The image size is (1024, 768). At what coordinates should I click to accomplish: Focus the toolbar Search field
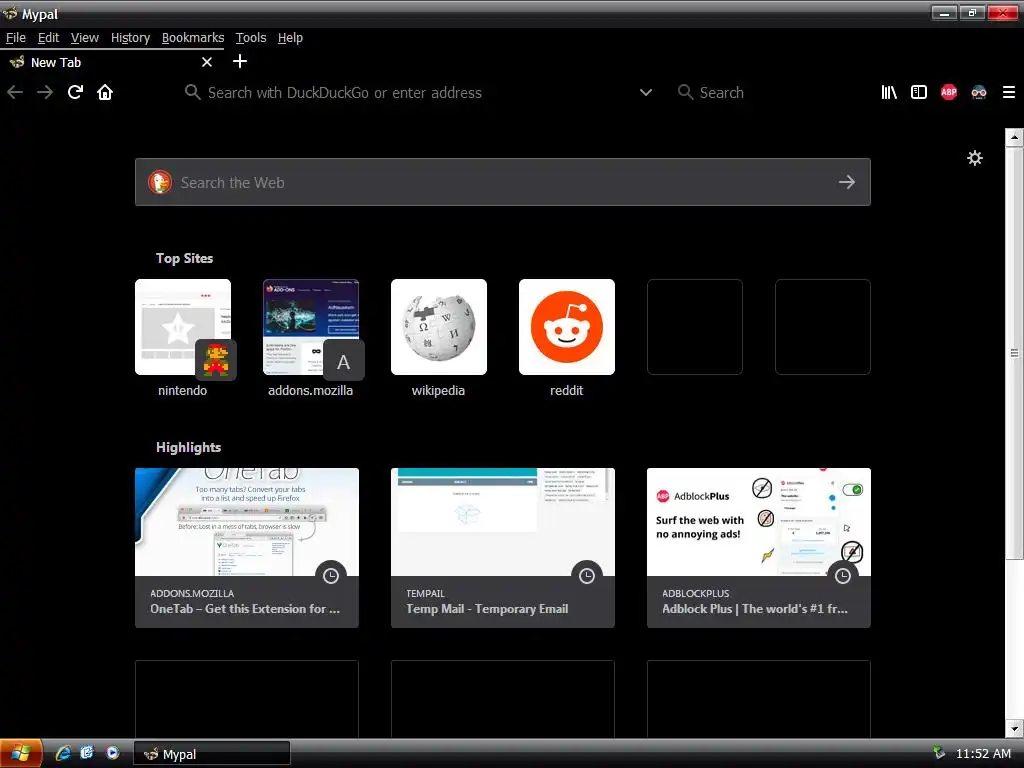tap(771, 92)
